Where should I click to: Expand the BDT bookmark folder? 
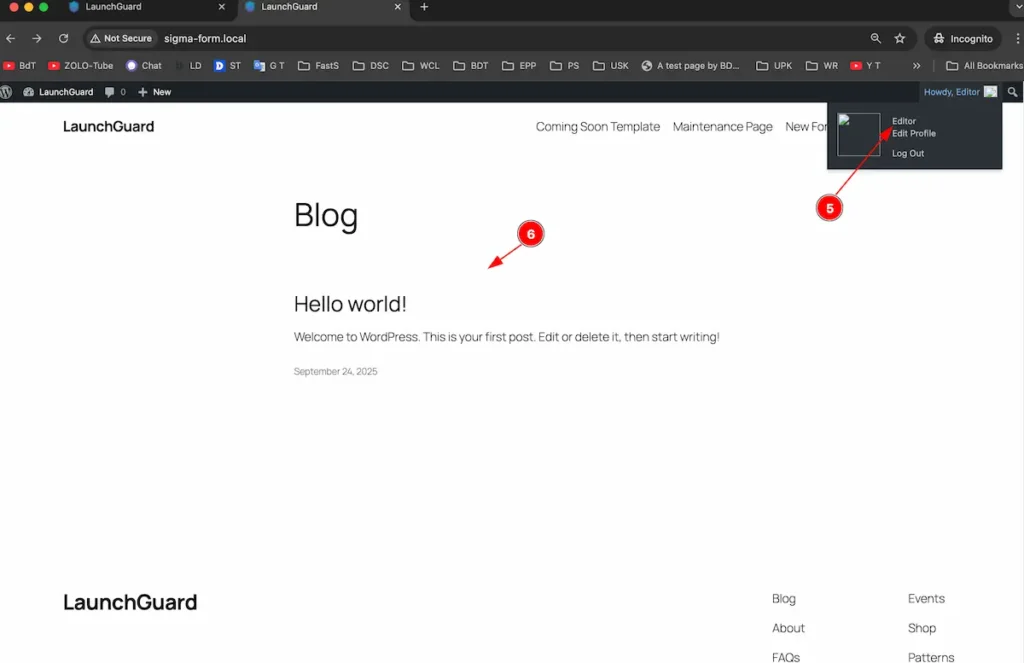coord(472,65)
